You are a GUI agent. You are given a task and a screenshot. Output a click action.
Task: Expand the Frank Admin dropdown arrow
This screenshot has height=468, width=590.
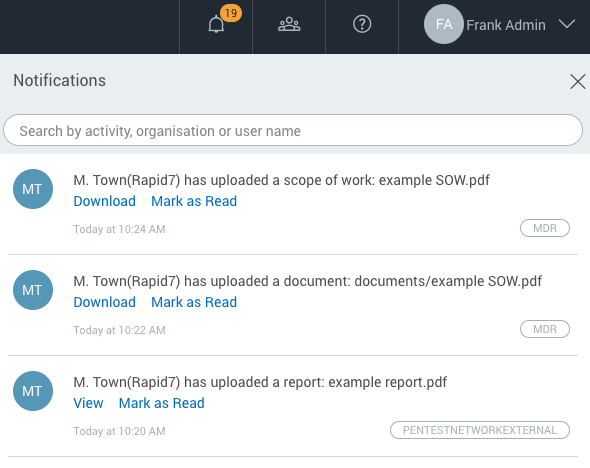tap(567, 24)
